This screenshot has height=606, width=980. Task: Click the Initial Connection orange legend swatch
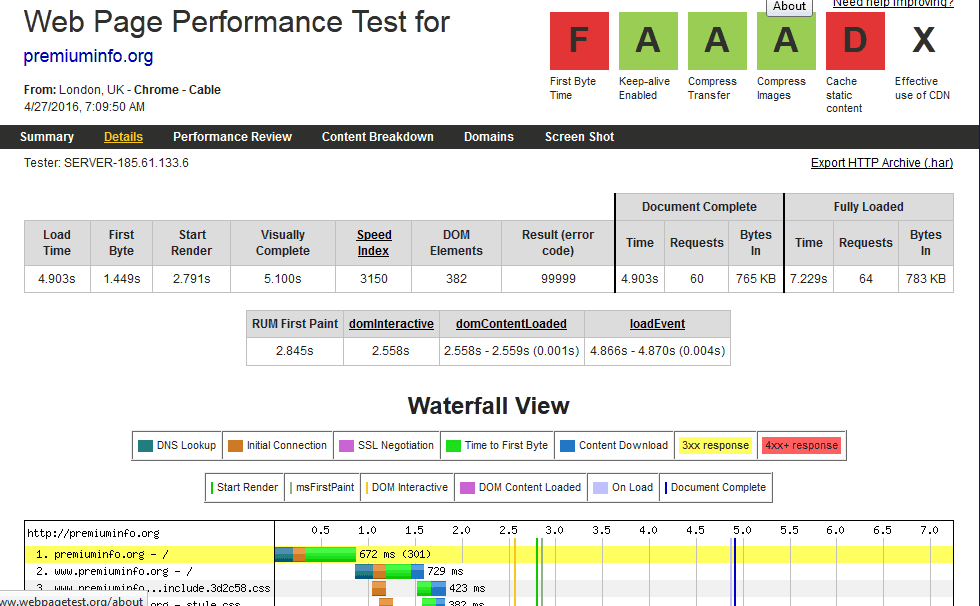click(x=235, y=446)
